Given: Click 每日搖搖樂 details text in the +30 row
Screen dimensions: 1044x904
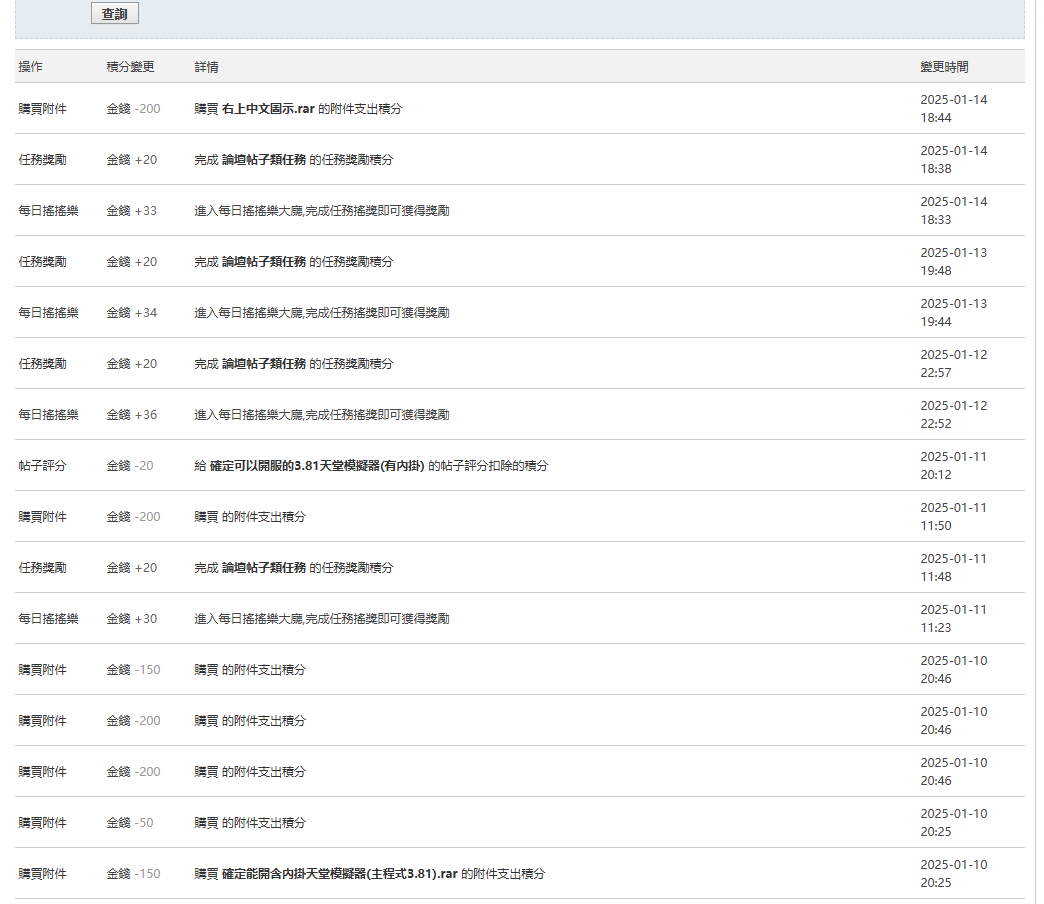Looking at the screenshot, I should click(322, 619).
